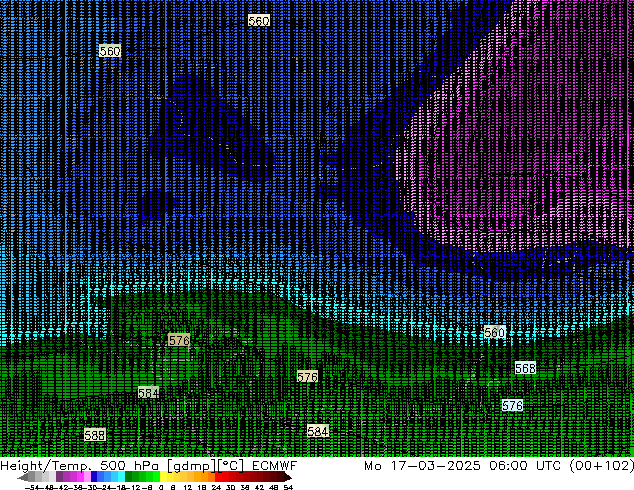Click the grey arrow at the legend's cold end
This screenshot has height=490, width=634.
(23, 476)
